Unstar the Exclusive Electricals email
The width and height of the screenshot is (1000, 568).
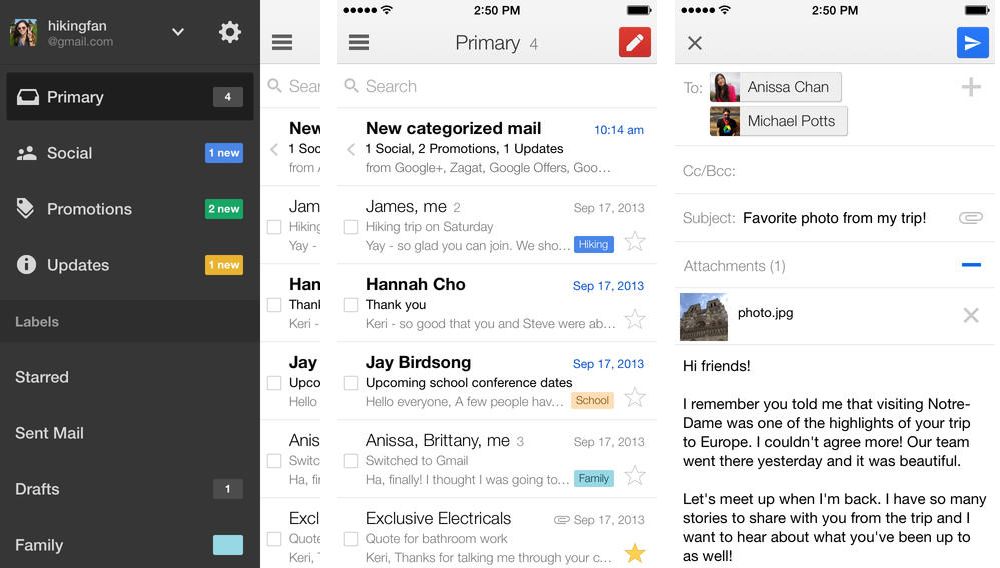(x=635, y=553)
